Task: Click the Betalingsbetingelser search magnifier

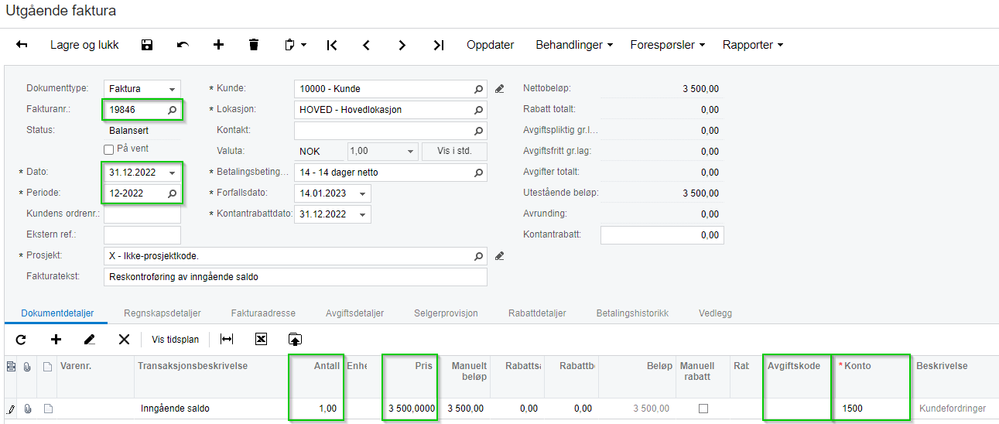Action: click(478, 172)
